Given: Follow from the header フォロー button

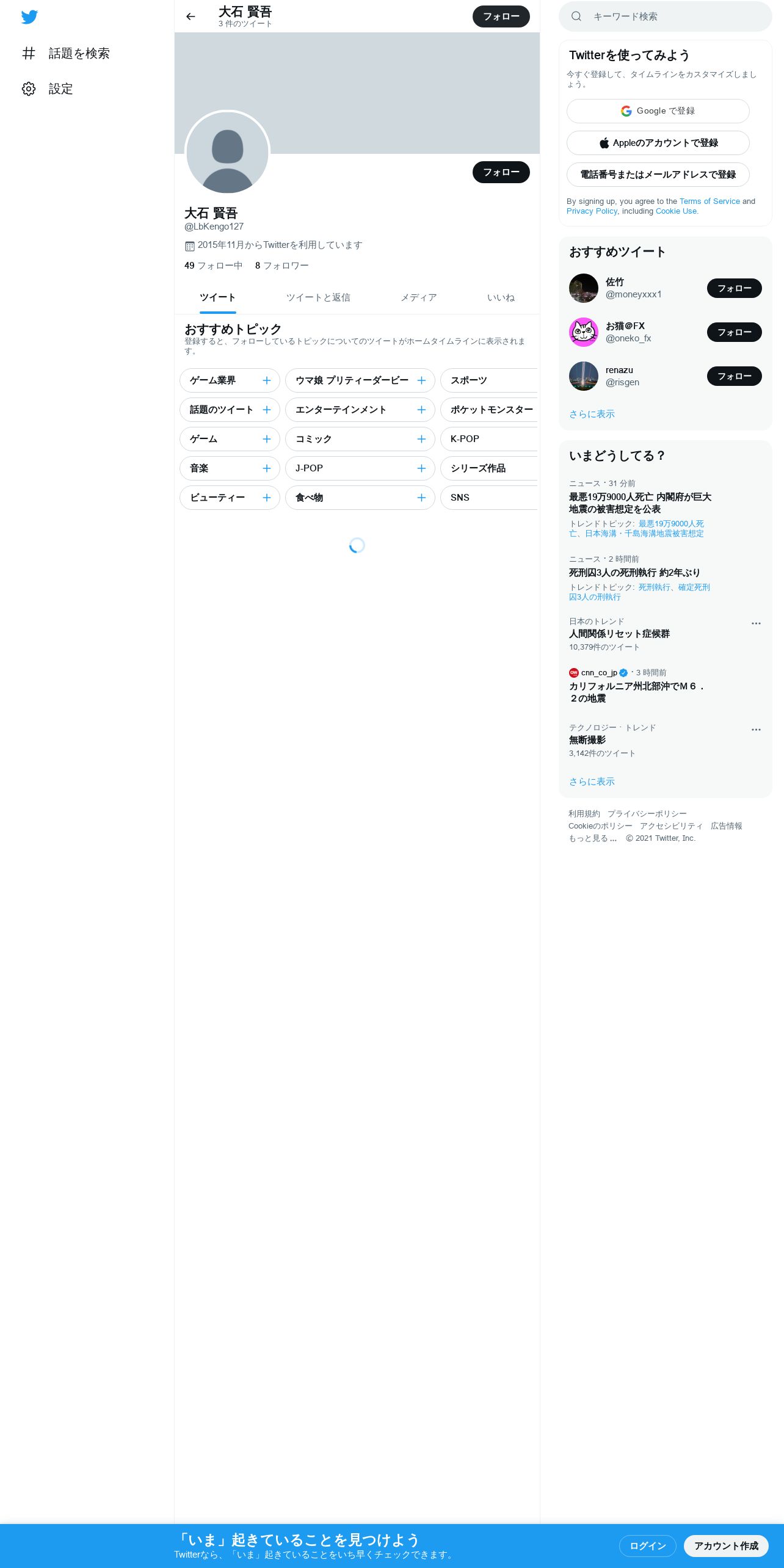Looking at the screenshot, I should [501, 16].
